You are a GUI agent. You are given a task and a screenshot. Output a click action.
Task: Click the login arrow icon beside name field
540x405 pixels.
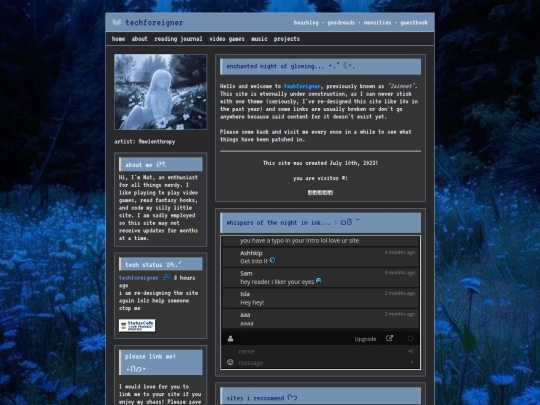tap(411, 351)
